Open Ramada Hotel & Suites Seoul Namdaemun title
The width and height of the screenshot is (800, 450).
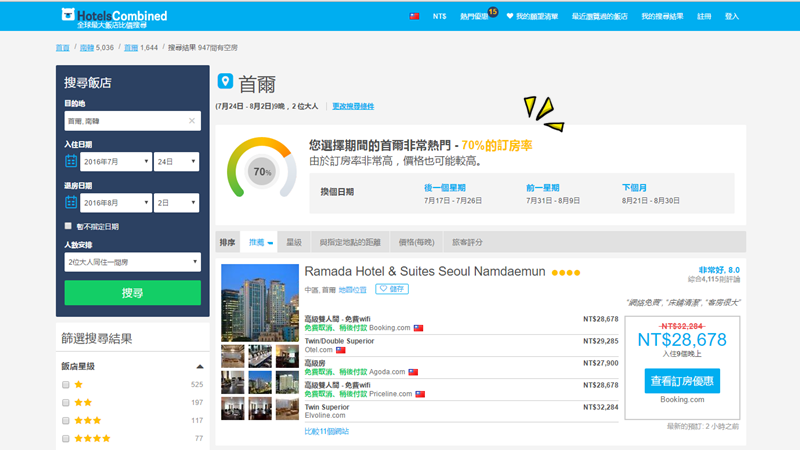(425, 271)
